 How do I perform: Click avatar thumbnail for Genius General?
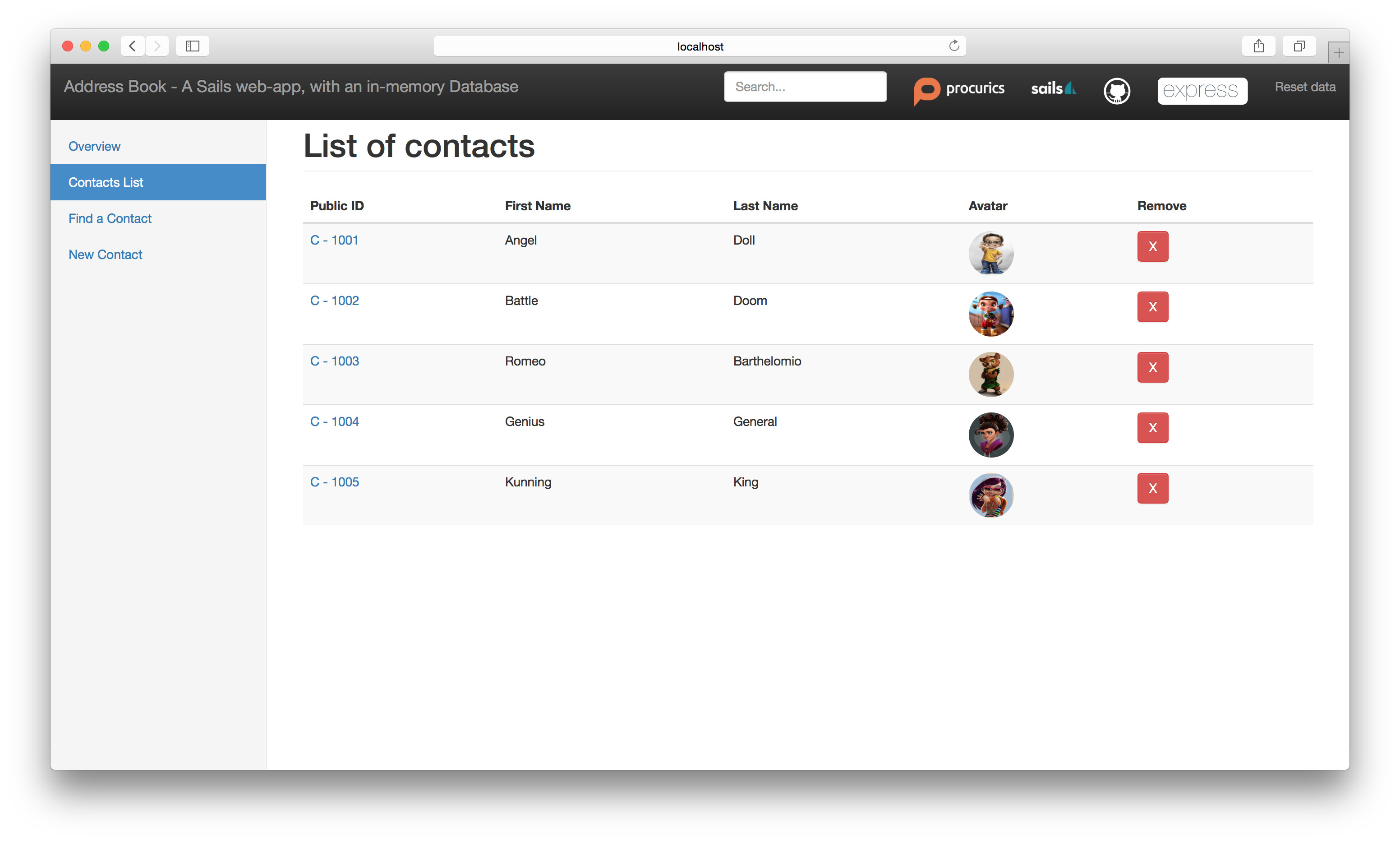click(990, 432)
